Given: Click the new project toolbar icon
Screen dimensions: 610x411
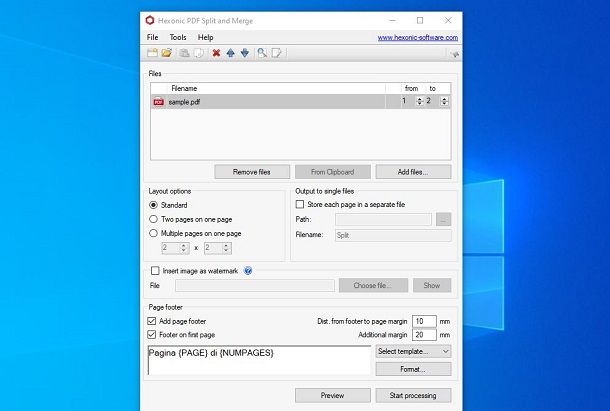Looking at the screenshot, I should click(x=152, y=53).
